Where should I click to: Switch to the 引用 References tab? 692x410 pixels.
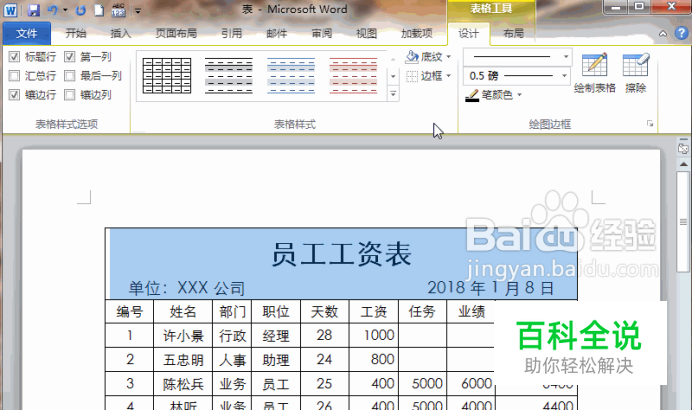click(231, 34)
